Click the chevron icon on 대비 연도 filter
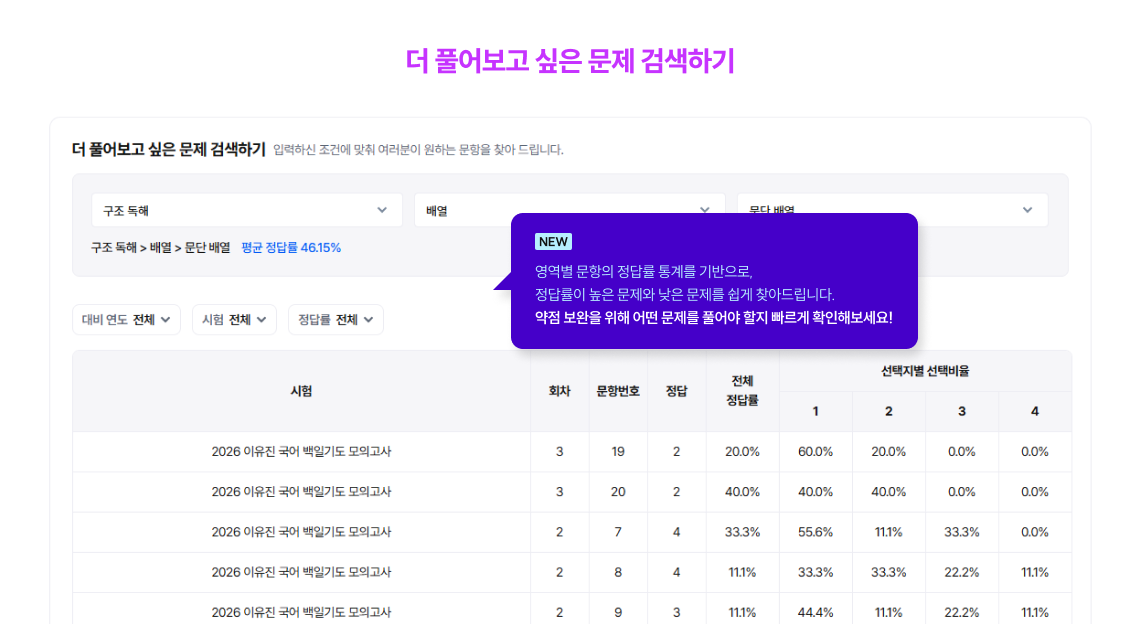 click(x=165, y=320)
